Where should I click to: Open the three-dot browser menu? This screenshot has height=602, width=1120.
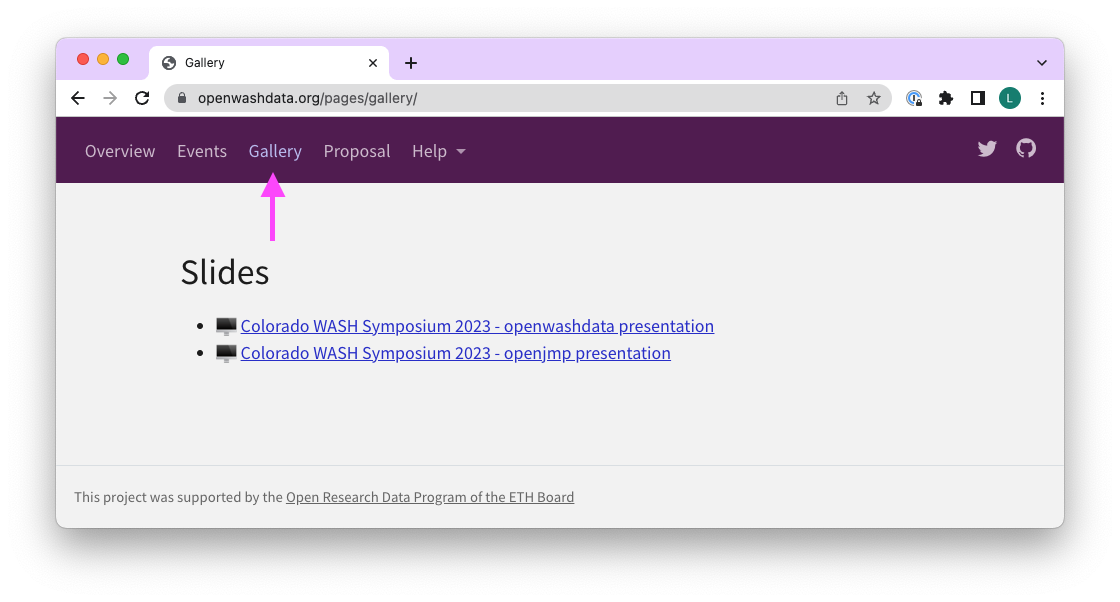pos(1042,98)
